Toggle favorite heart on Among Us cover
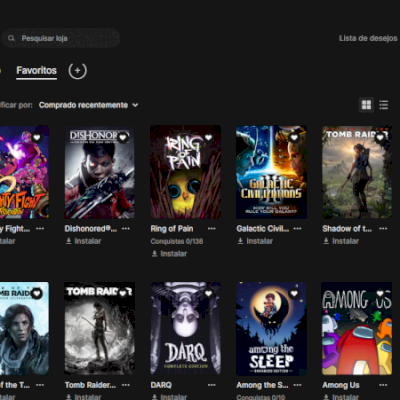400x400 pixels. coord(380,293)
